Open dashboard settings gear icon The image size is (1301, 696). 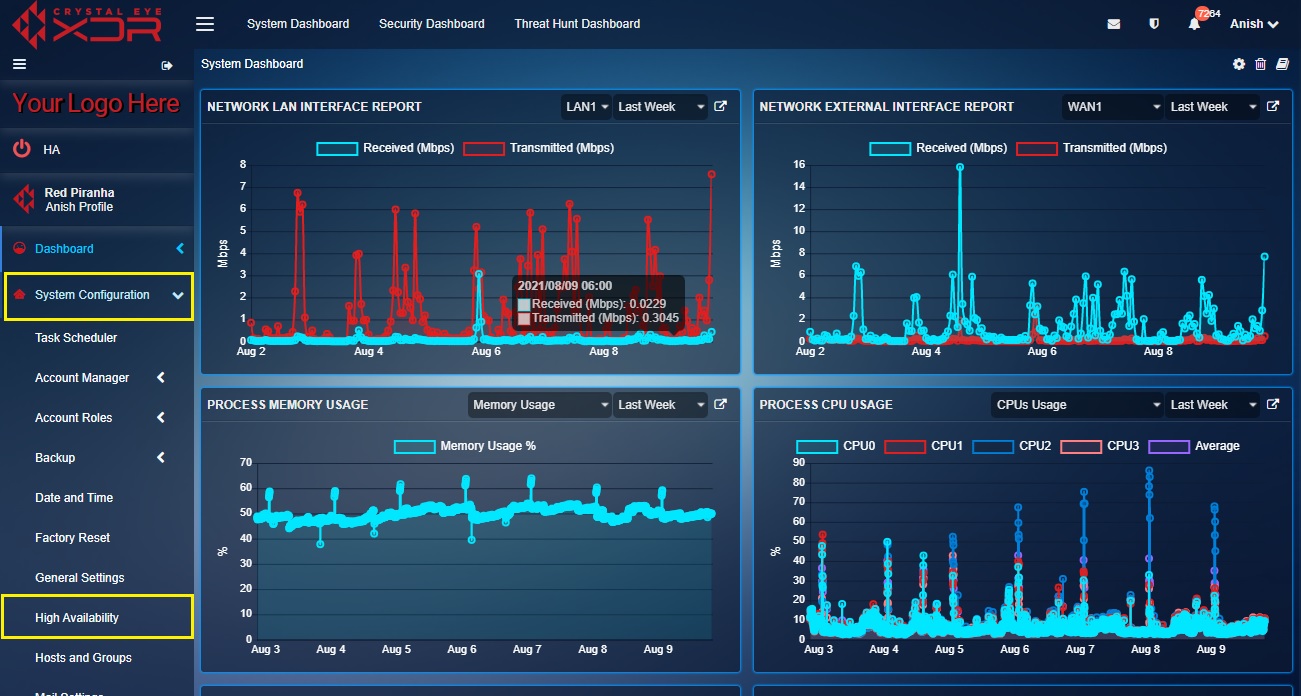(1239, 64)
